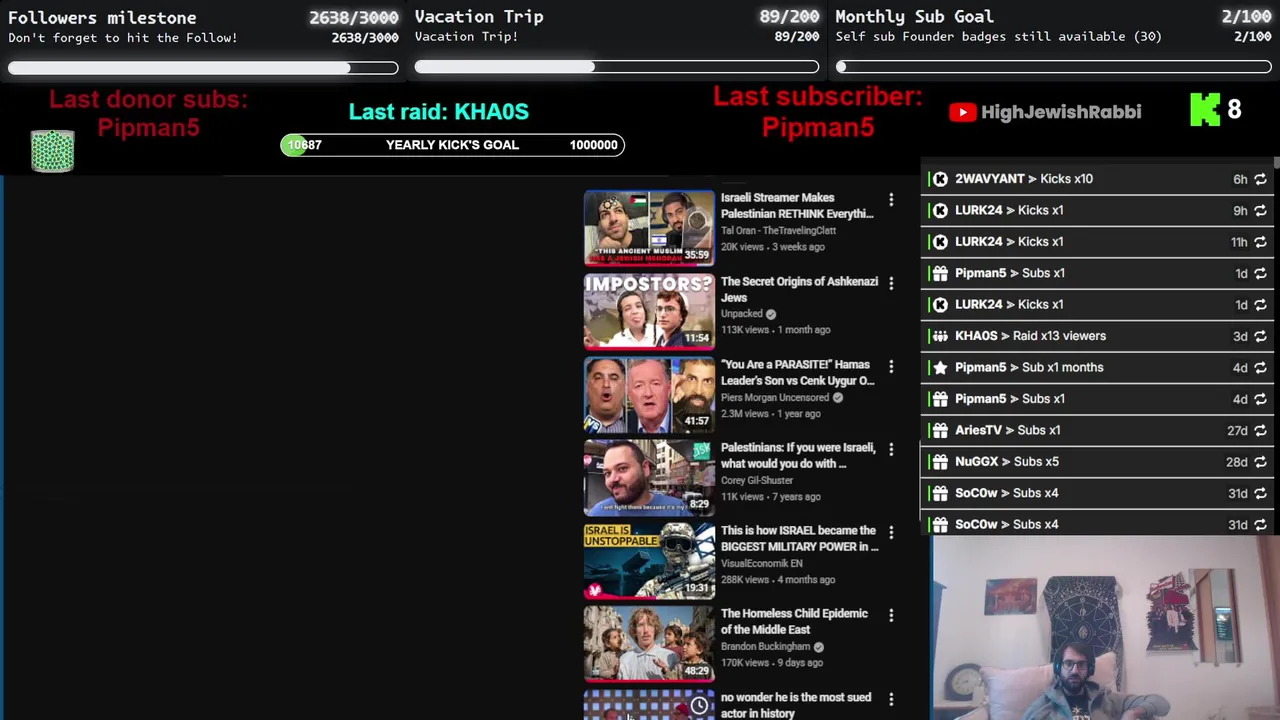Click "Last raid: KHA0S" text
The height and width of the screenshot is (720, 1280).
pos(438,112)
